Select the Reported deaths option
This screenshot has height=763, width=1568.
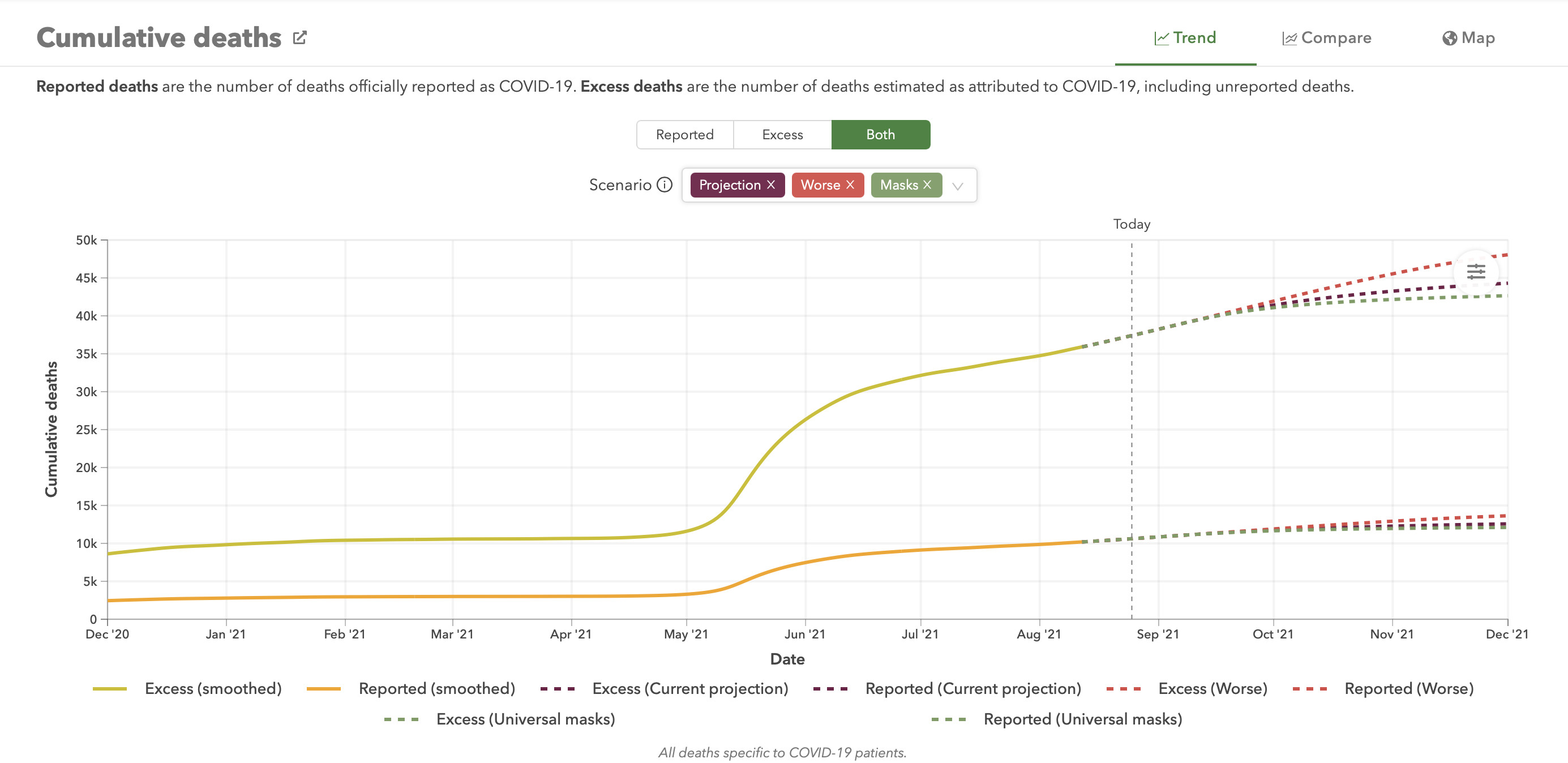tap(684, 135)
